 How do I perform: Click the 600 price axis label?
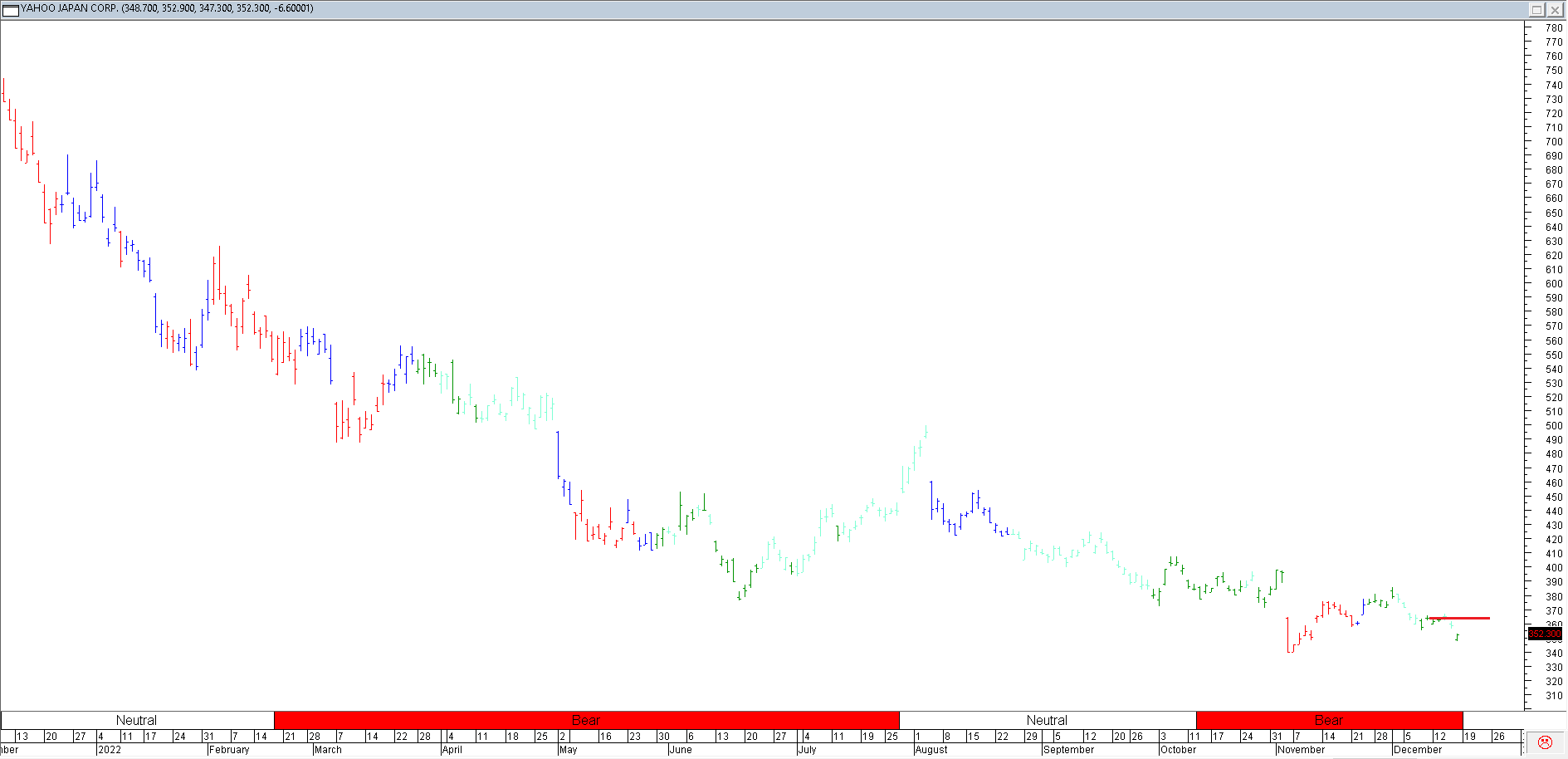coord(1554,284)
